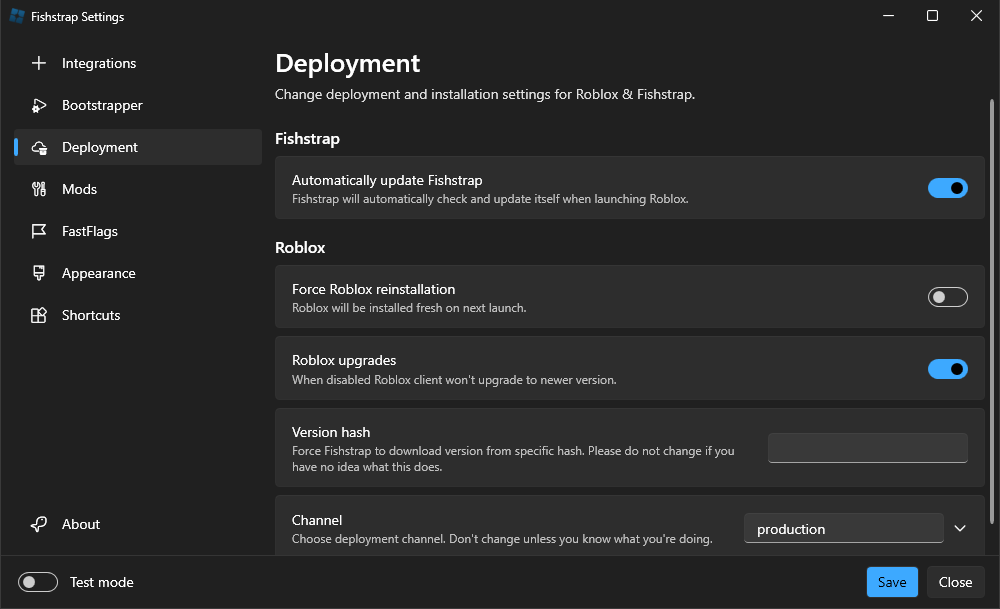Save the deployment settings

coord(892,582)
